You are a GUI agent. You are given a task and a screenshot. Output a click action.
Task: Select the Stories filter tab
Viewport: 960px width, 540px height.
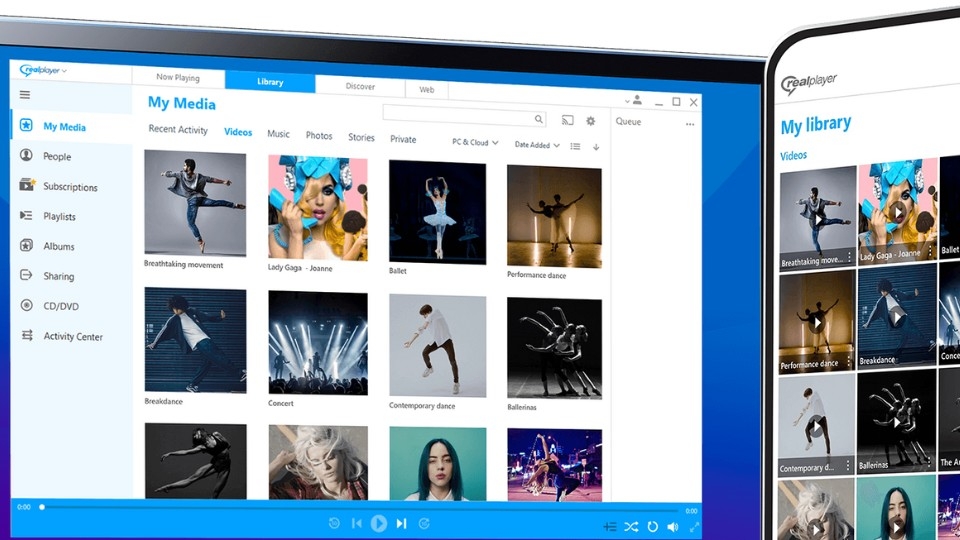[361, 137]
